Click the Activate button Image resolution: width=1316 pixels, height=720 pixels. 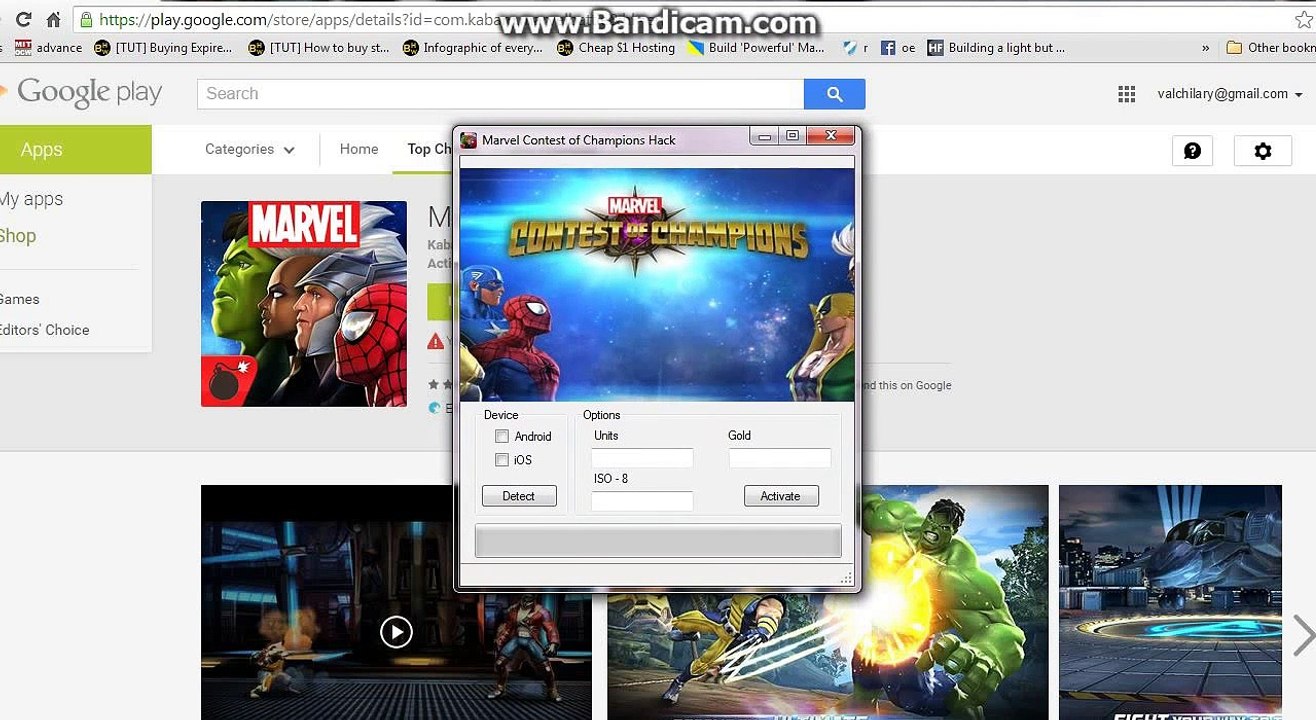(781, 496)
